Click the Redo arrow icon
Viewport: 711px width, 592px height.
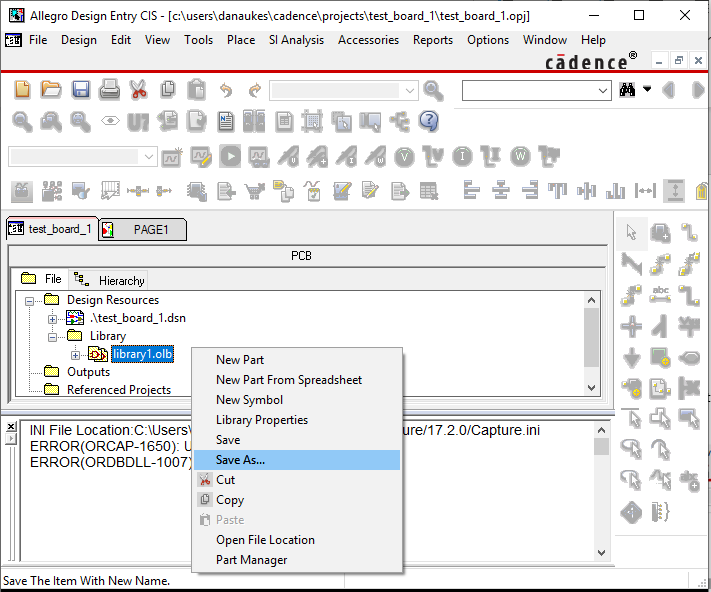(x=255, y=90)
